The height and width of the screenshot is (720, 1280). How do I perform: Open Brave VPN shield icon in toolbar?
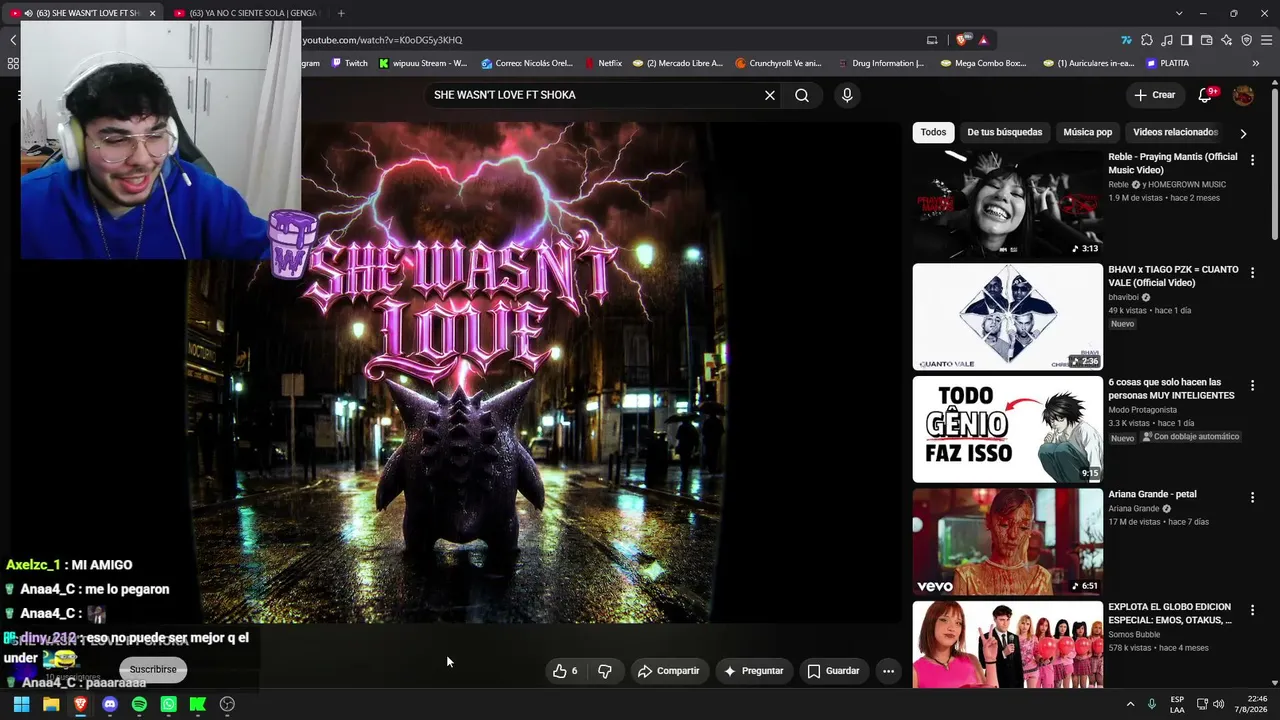click(1246, 40)
